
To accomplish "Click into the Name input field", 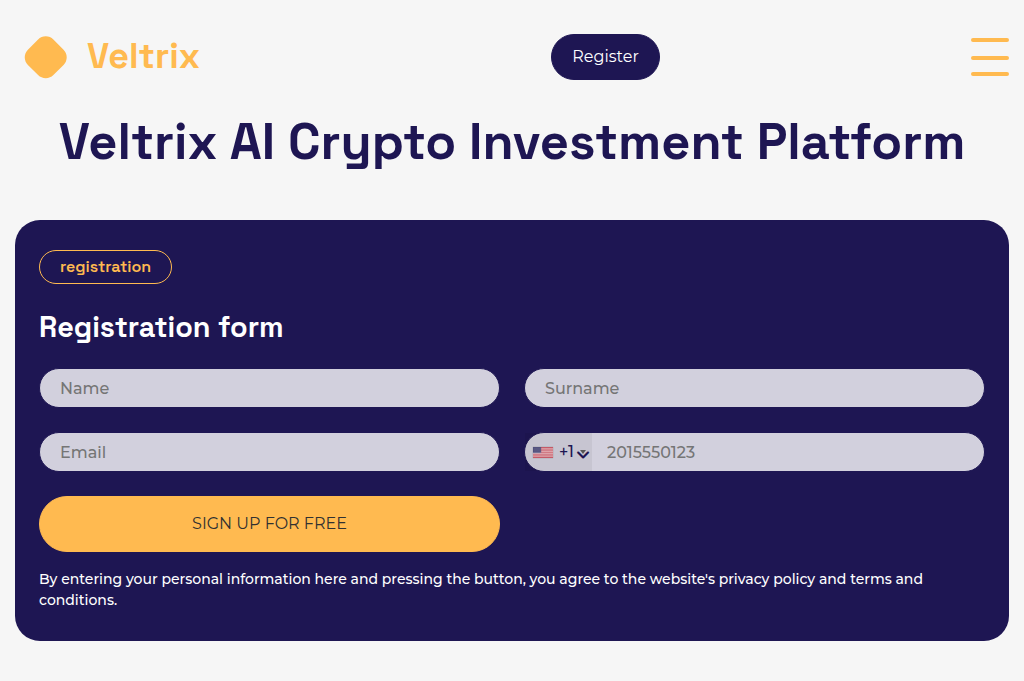I will pyautogui.click(x=269, y=388).
